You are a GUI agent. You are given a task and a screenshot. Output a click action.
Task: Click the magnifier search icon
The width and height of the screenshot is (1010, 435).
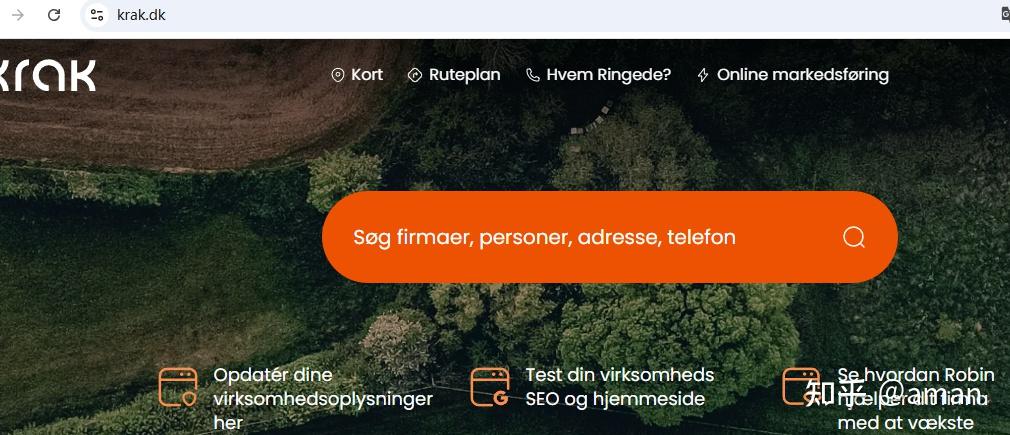pos(854,237)
